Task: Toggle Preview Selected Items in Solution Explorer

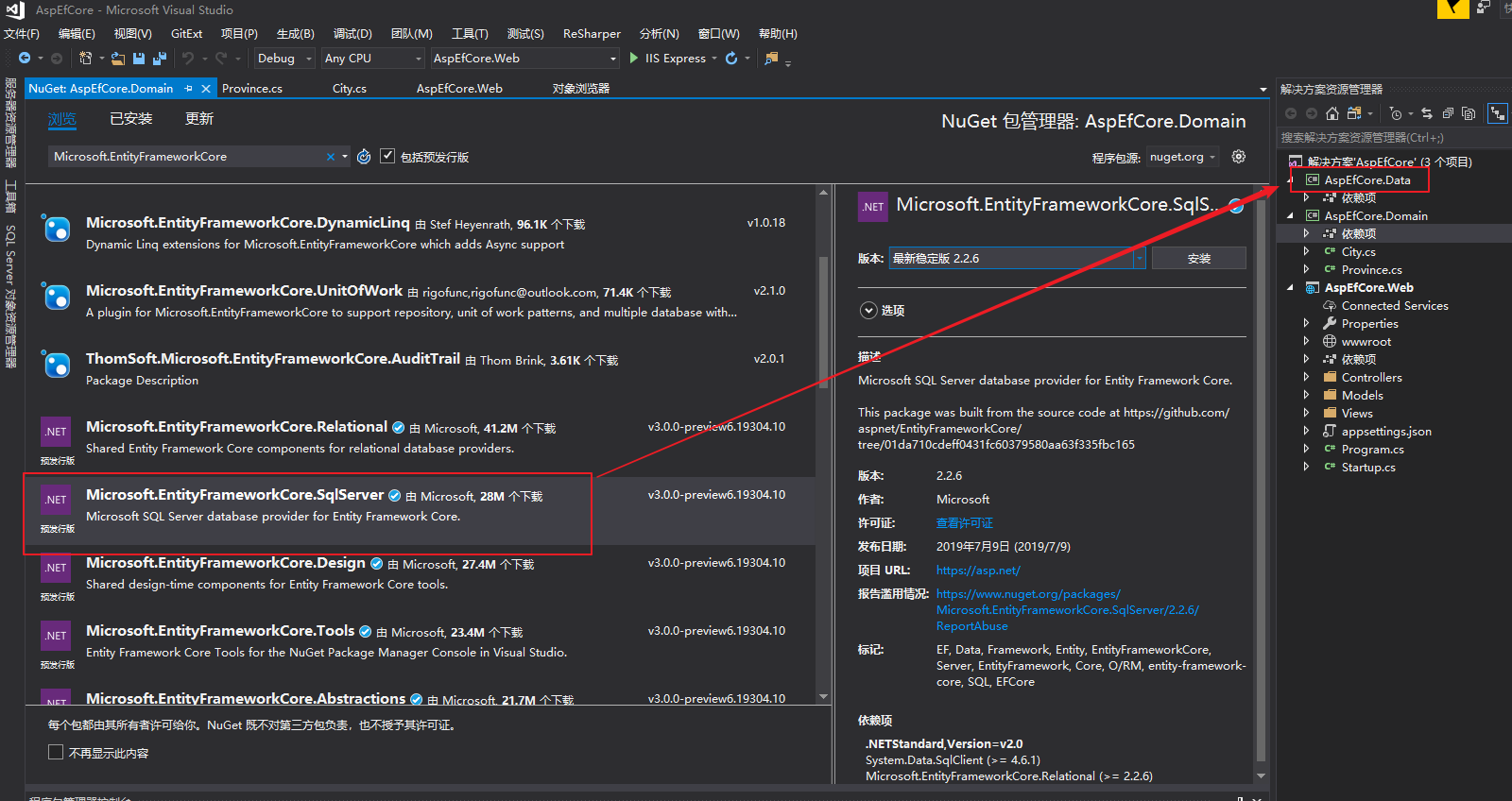Action: (x=1498, y=113)
